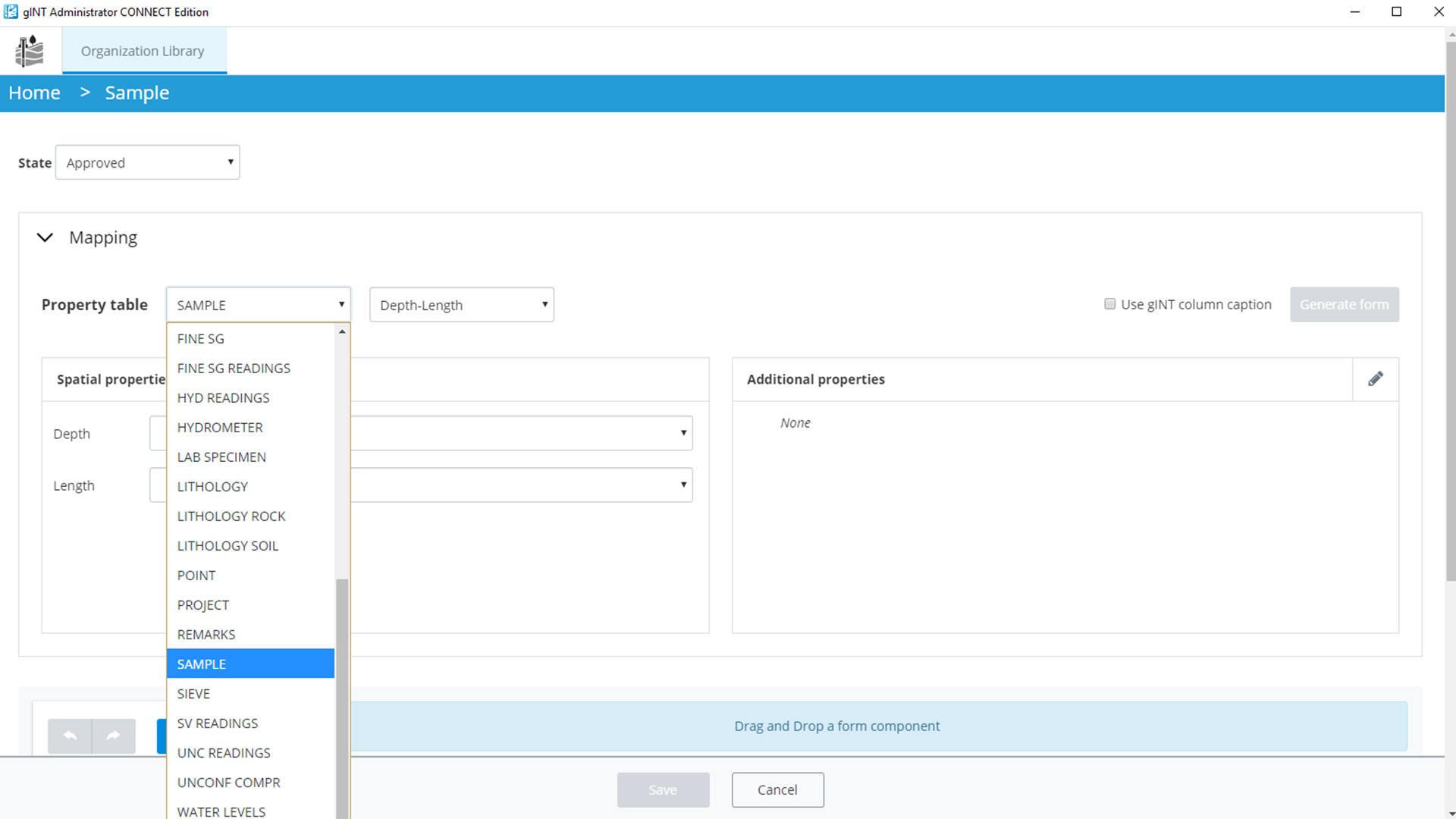Click the gINT home logo icon
The image size is (1456, 819).
tap(30, 51)
